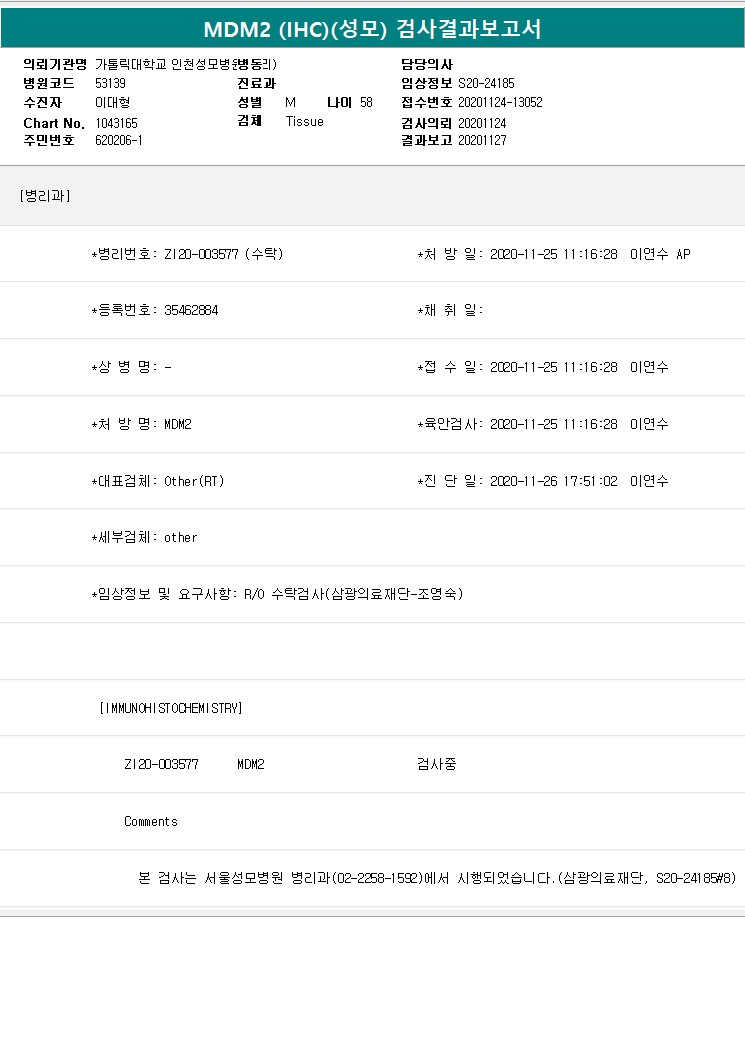Select the patient name next to 수진자
The height and width of the screenshot is (1040, 745).
coord(112,102)
